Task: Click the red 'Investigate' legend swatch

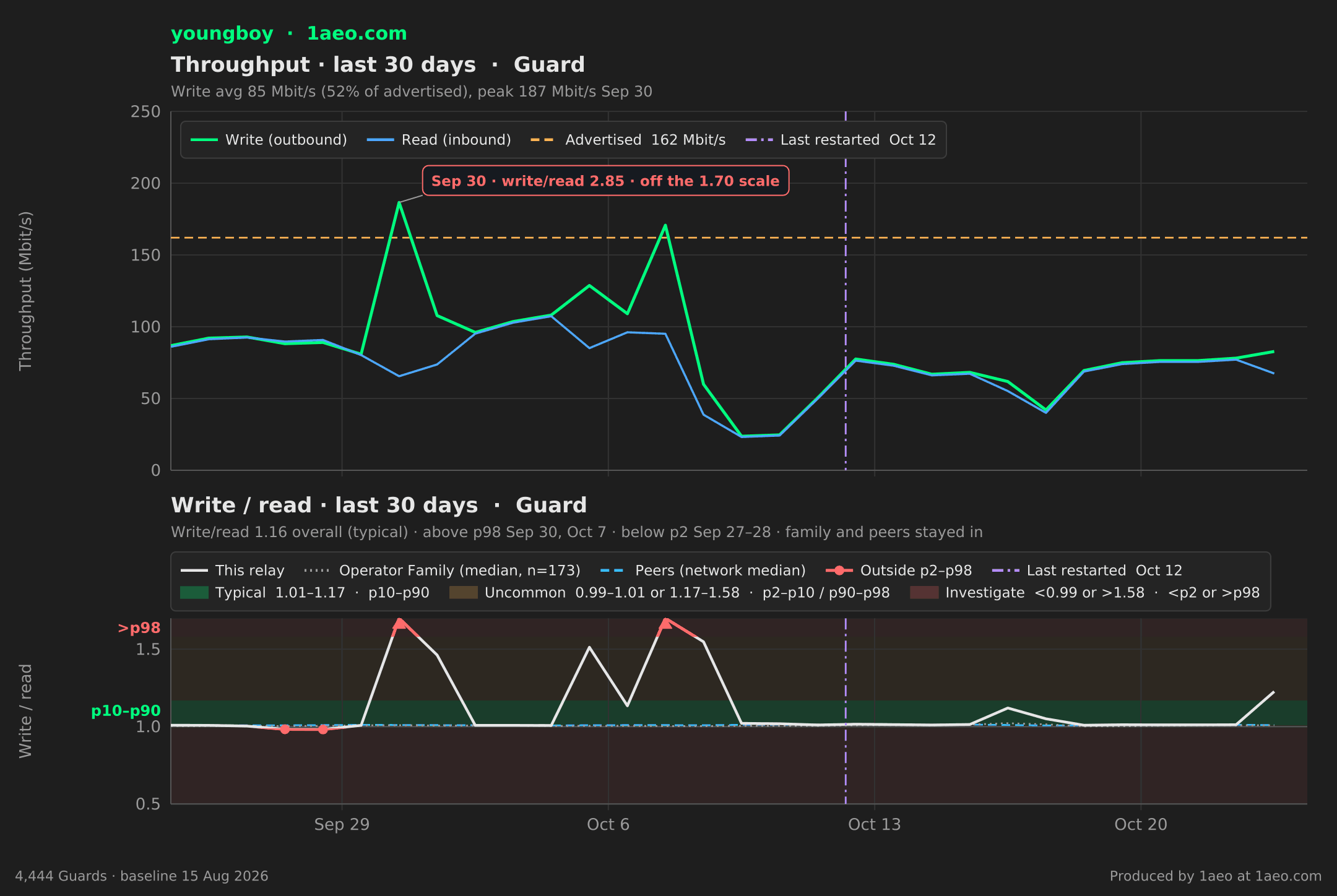Action: tap(924, 593)
